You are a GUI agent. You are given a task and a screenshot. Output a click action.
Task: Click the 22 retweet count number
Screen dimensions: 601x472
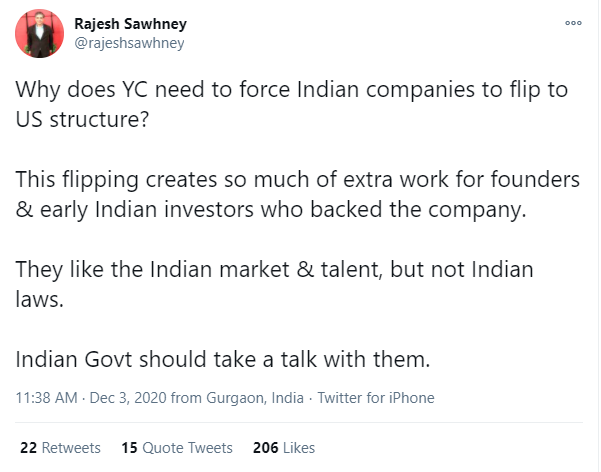[28, 447]
